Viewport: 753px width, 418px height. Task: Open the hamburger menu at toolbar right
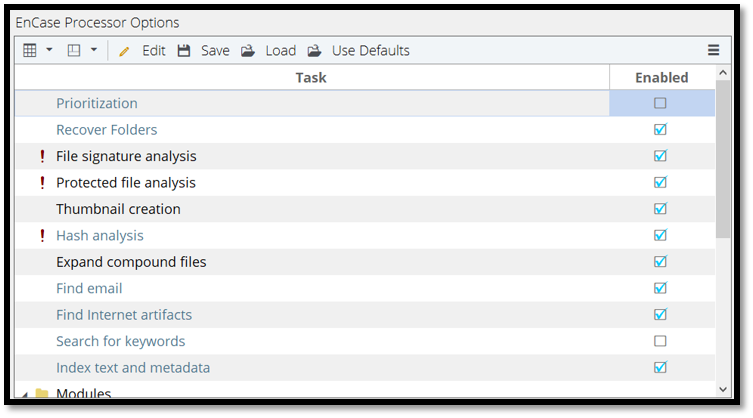point(713,50)
